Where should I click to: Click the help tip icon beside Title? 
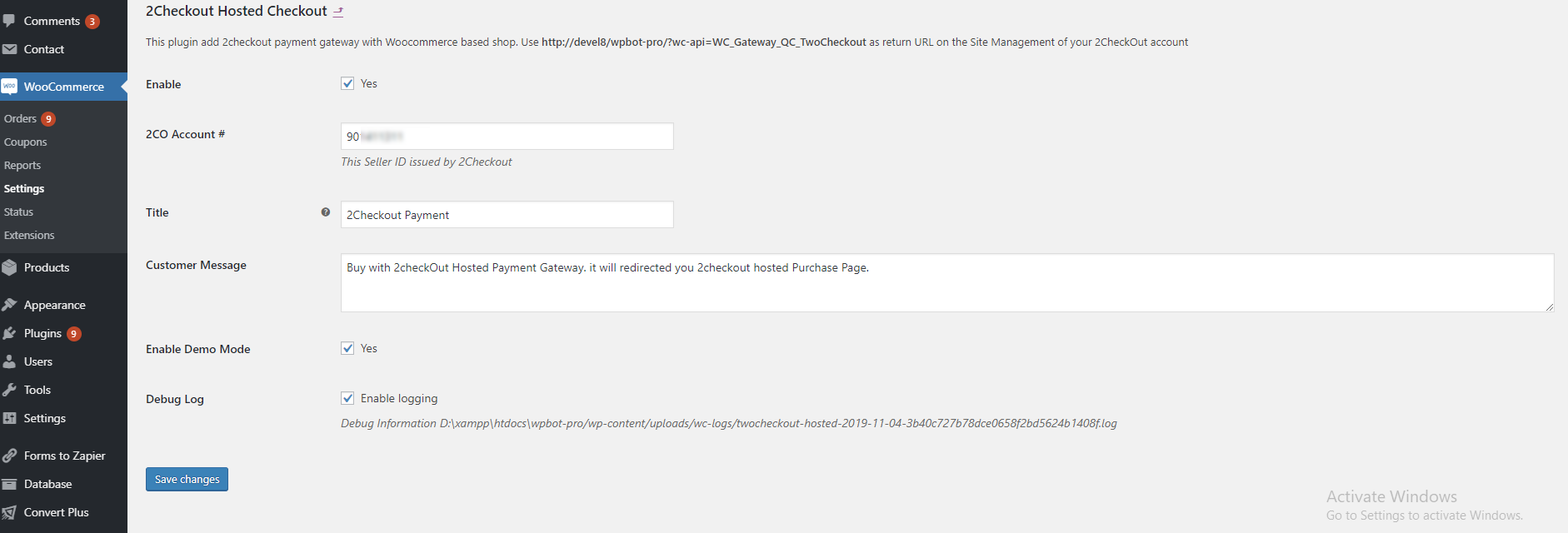(326, 212)
